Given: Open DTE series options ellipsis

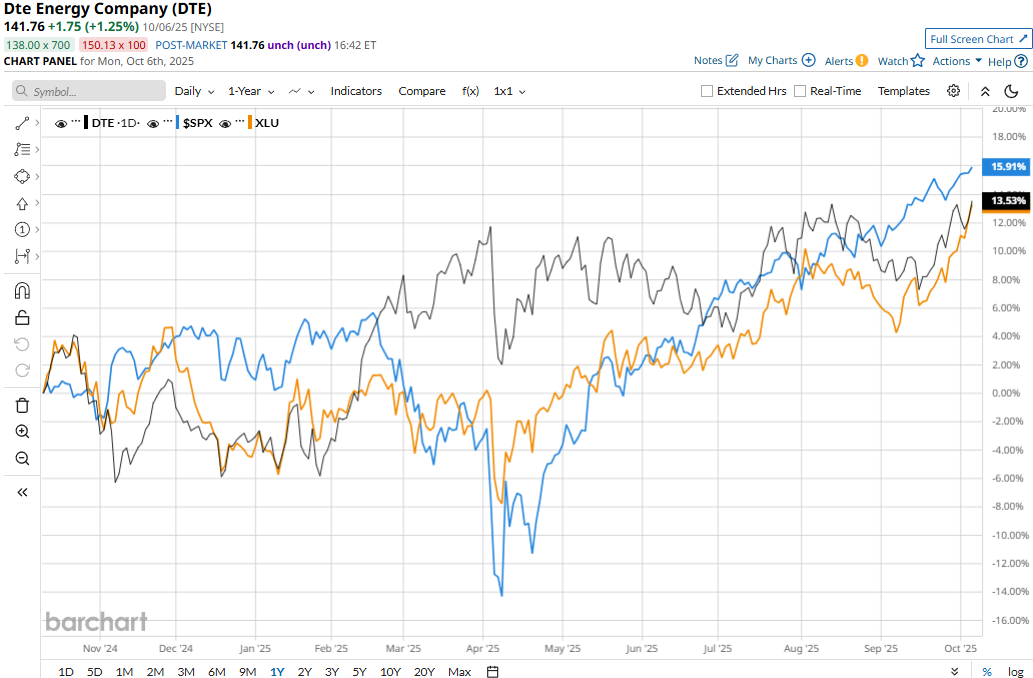Looking at the screenshot, I should (x=76, y=121).
